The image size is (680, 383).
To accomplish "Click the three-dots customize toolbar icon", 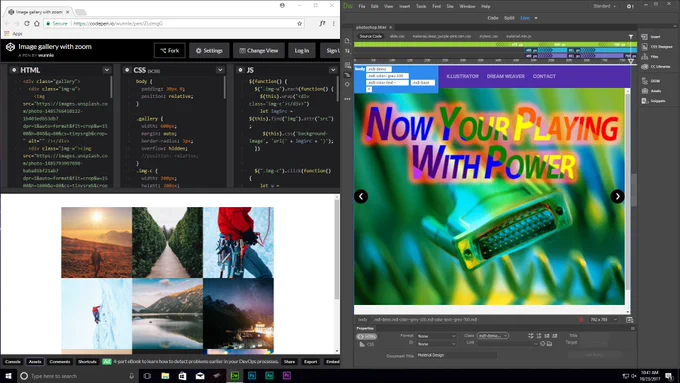I will pos(347,99).
